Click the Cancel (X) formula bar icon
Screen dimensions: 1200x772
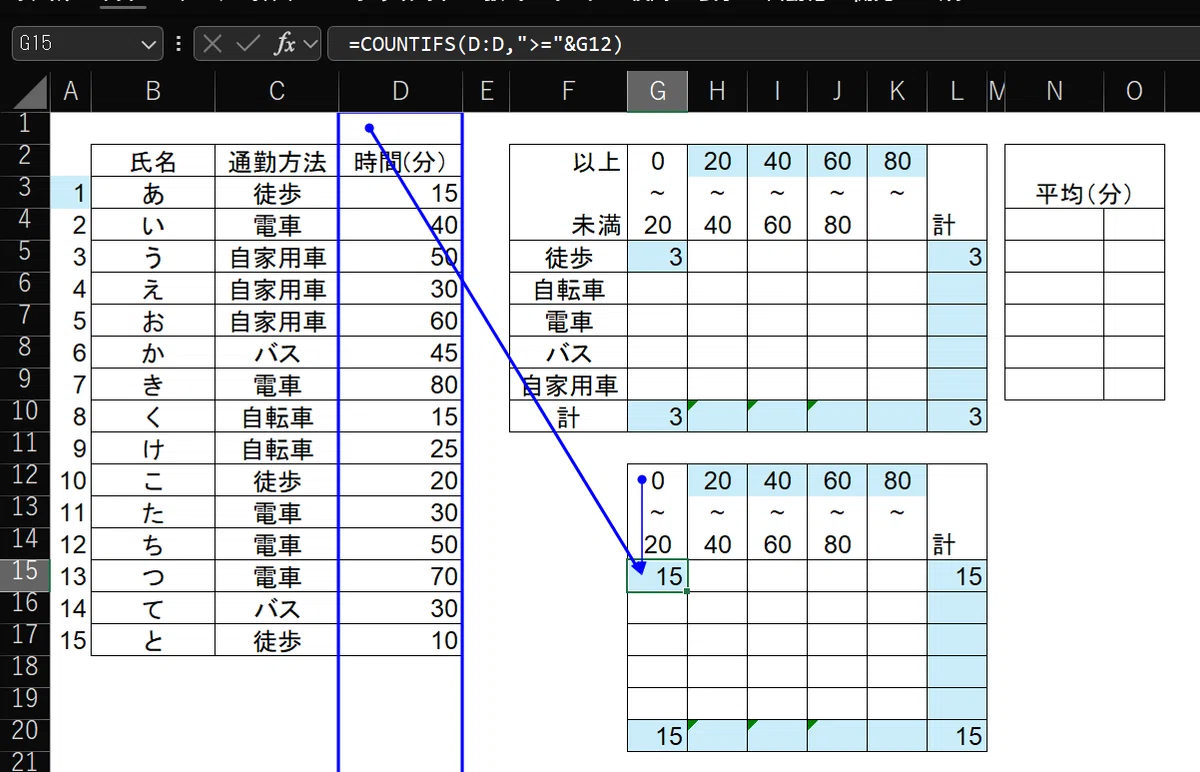211,44
